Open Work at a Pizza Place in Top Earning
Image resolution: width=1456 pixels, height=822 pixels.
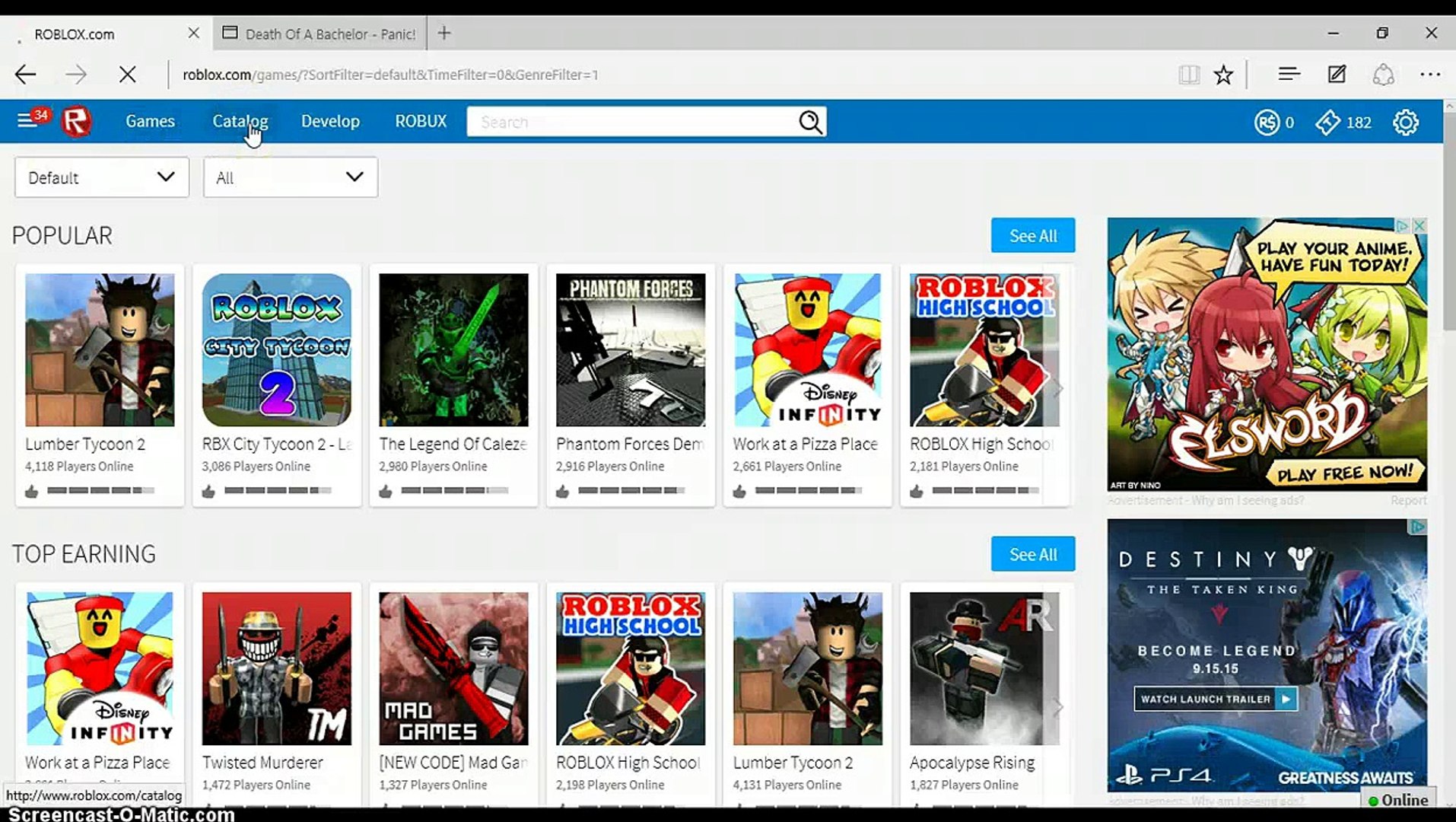click(100, 669)
